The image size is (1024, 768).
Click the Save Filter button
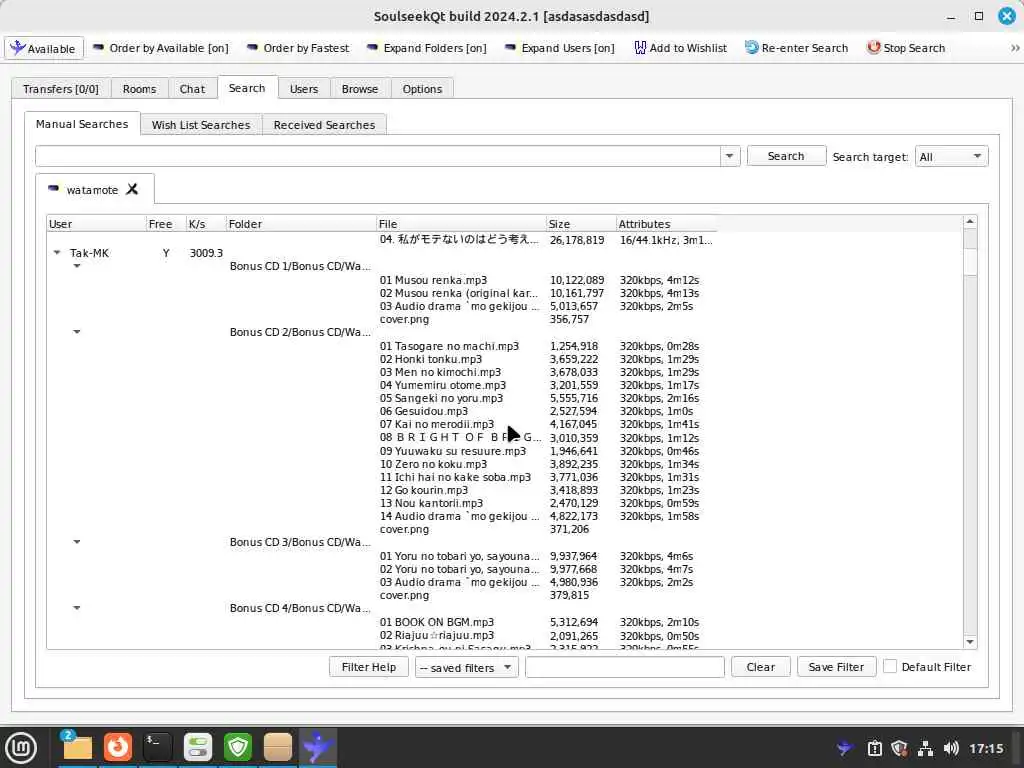836,667
